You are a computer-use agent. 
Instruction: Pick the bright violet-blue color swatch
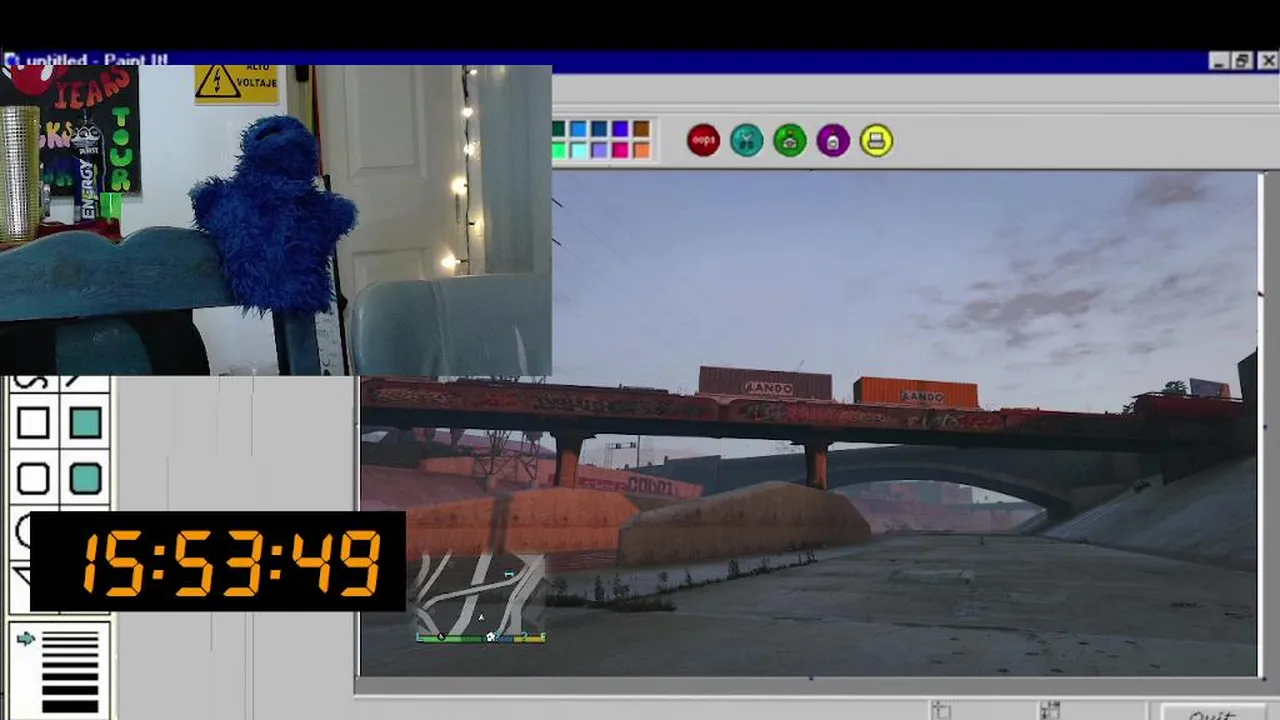(x=620, y=129)
